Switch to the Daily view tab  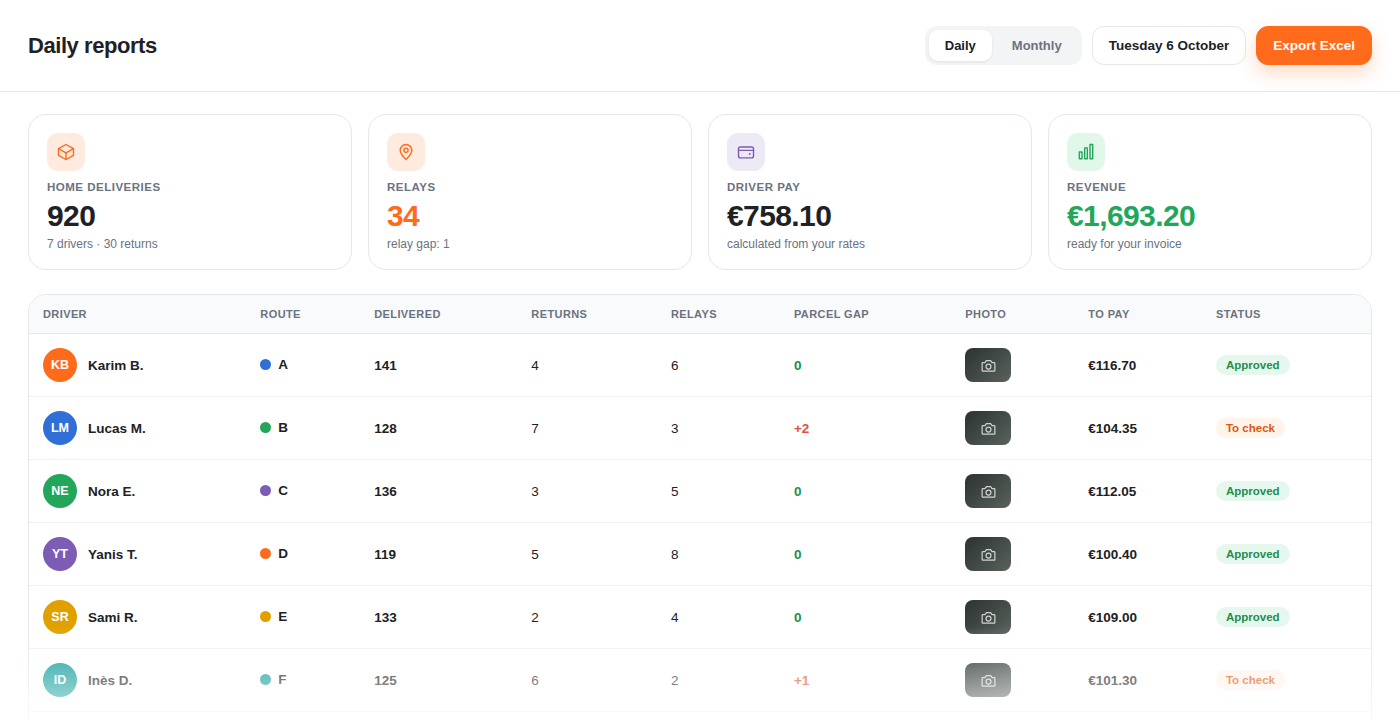960,46
